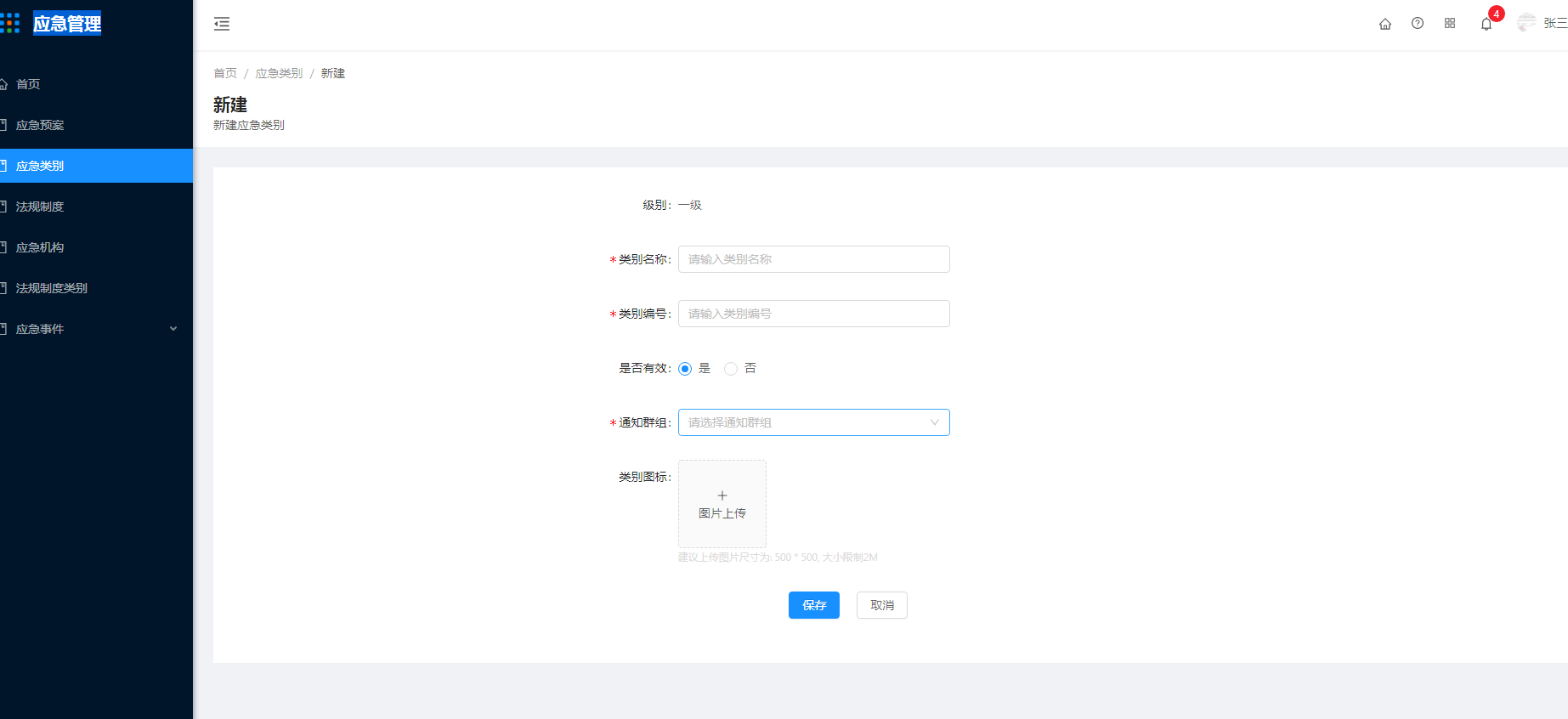Open help question mark icon
The height and width of the screenshot is (719, 1568).
[x=1418, y=24]
